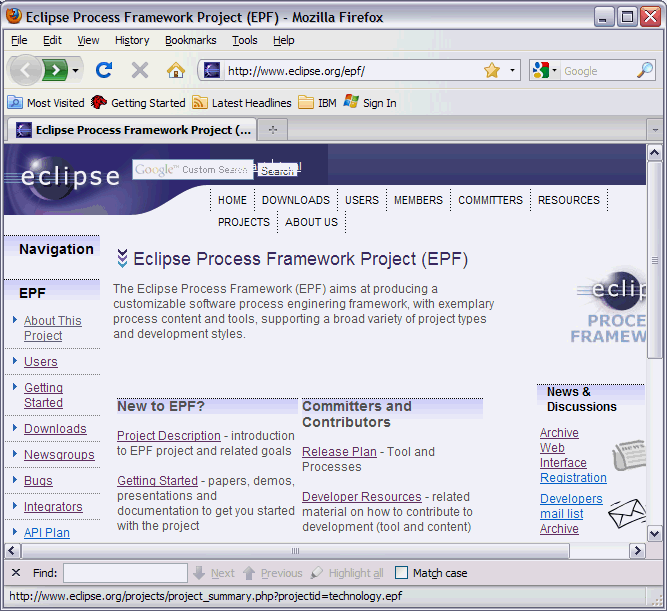Open the address bar history dropdown

512,70
